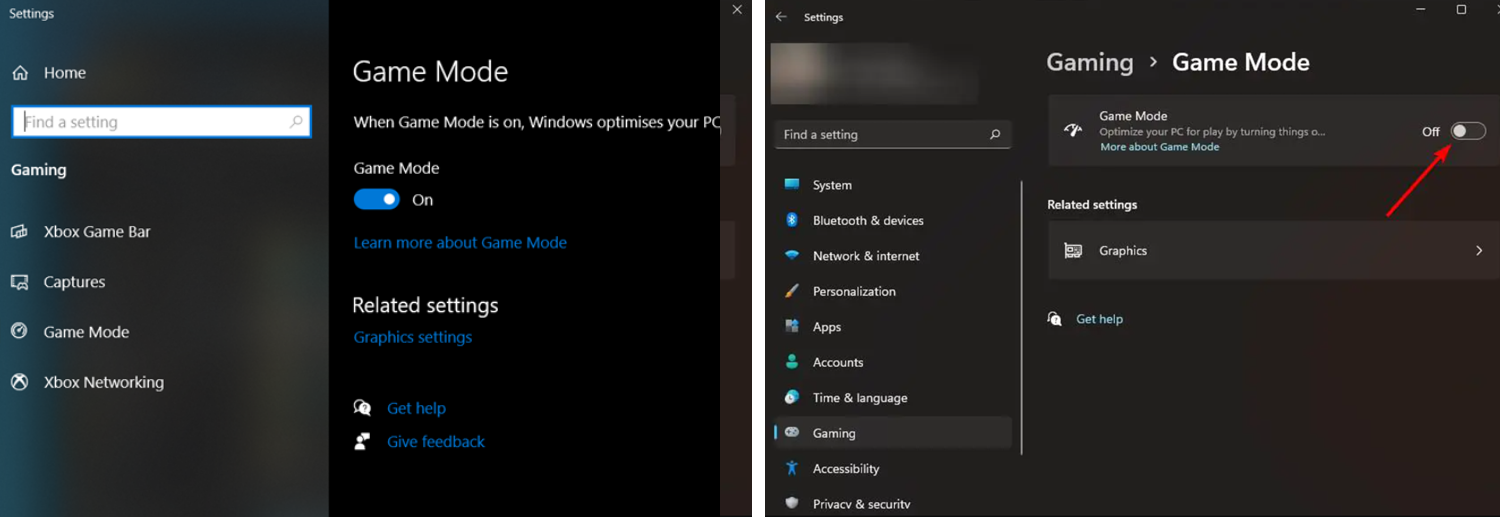
Task: Click the blurred user profile area in Windows 11
Action: (874, 74)
